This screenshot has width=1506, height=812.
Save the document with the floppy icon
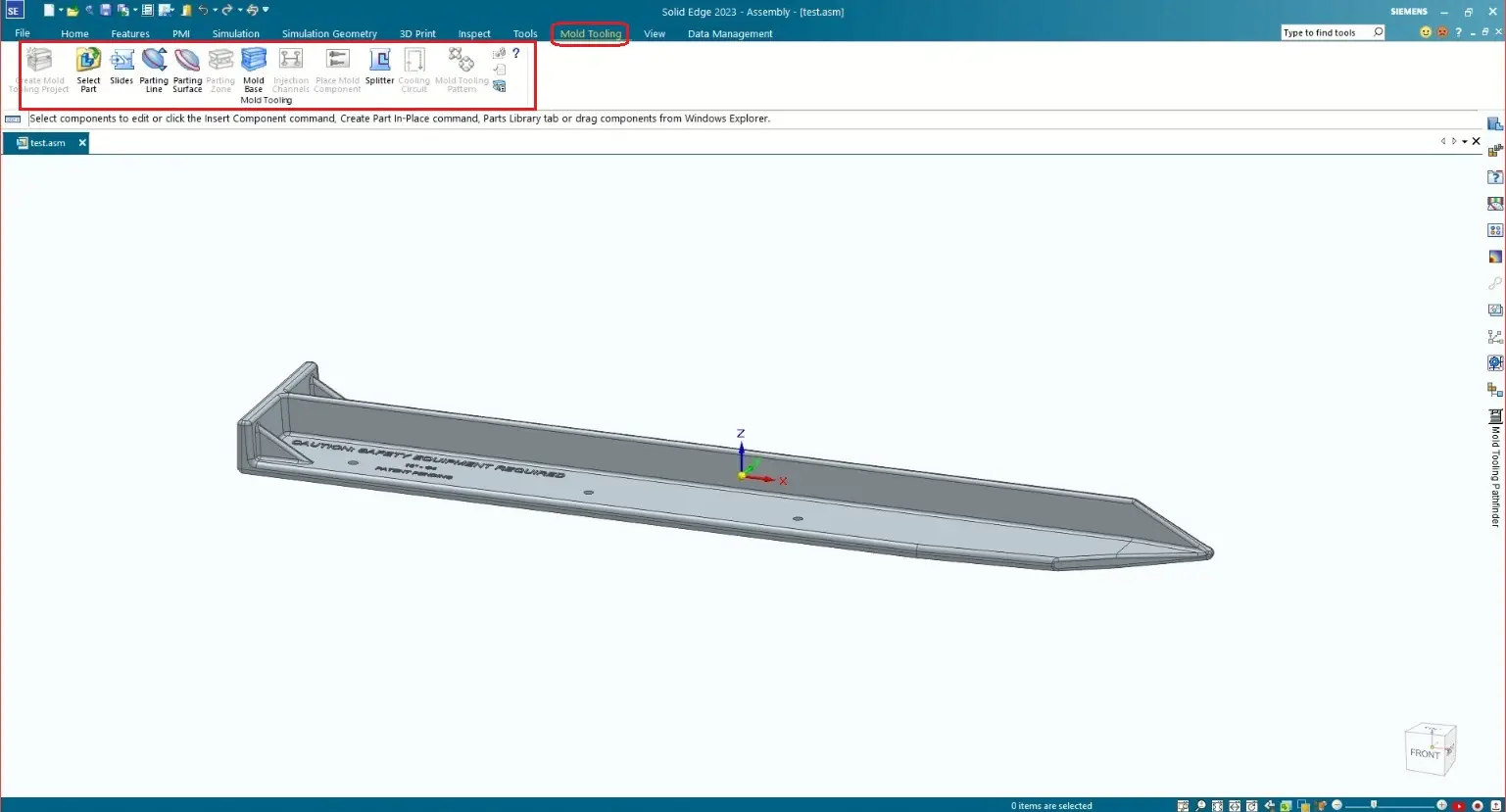[106, 10]
